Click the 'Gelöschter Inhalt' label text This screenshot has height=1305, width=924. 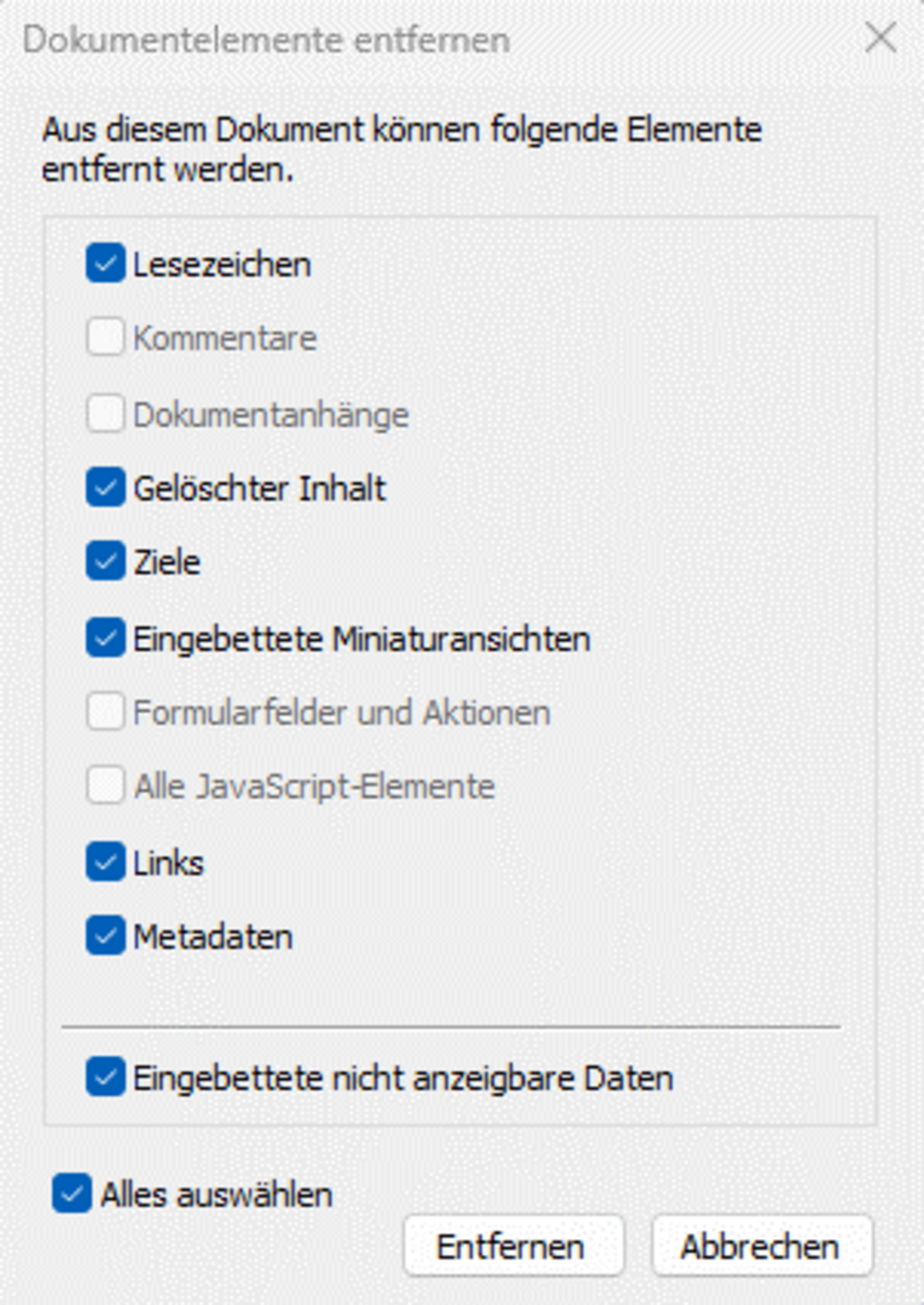pyautogui.click(x=259, y=488)
